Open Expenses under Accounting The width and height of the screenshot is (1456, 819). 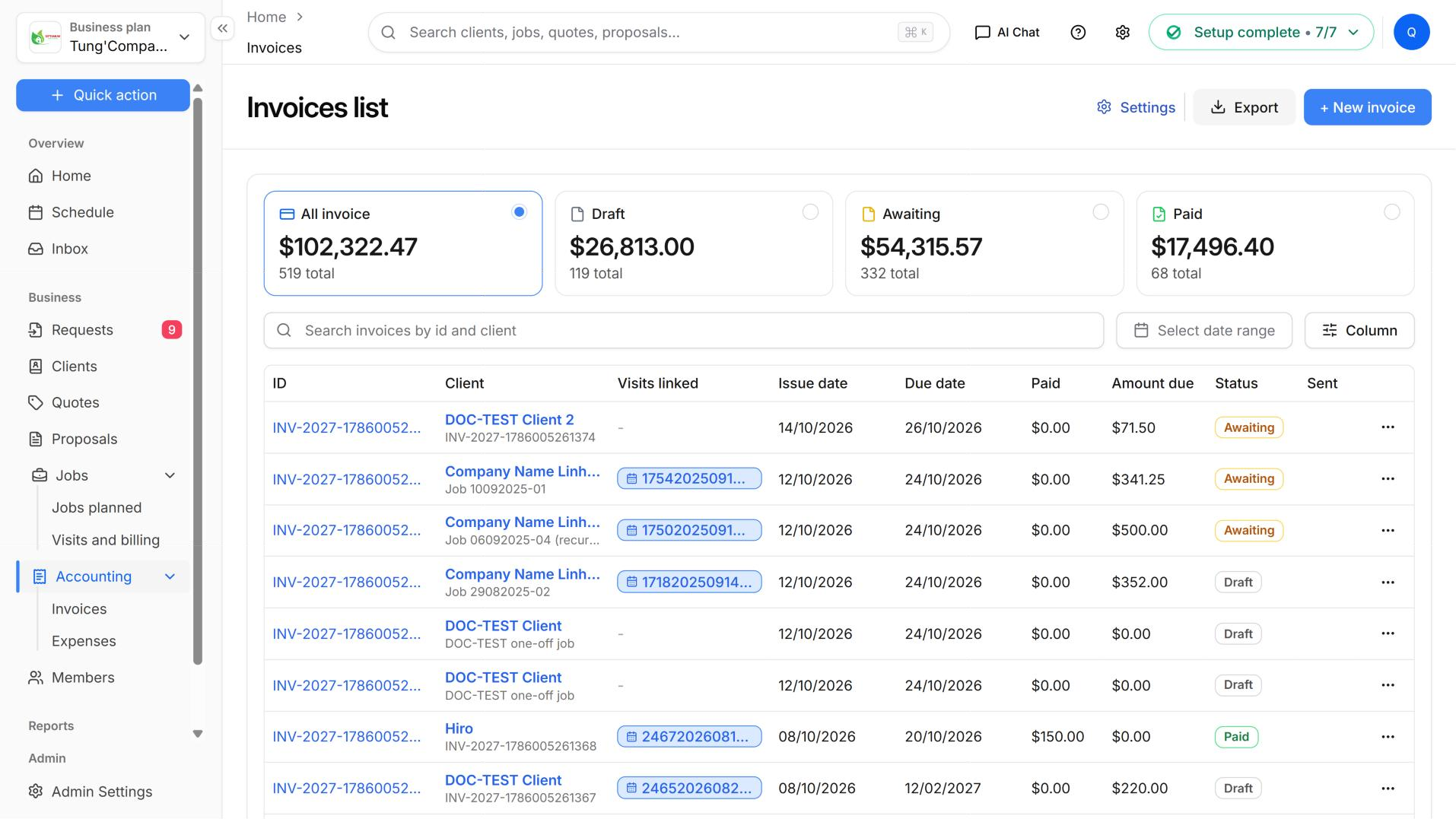coord(84,641)
